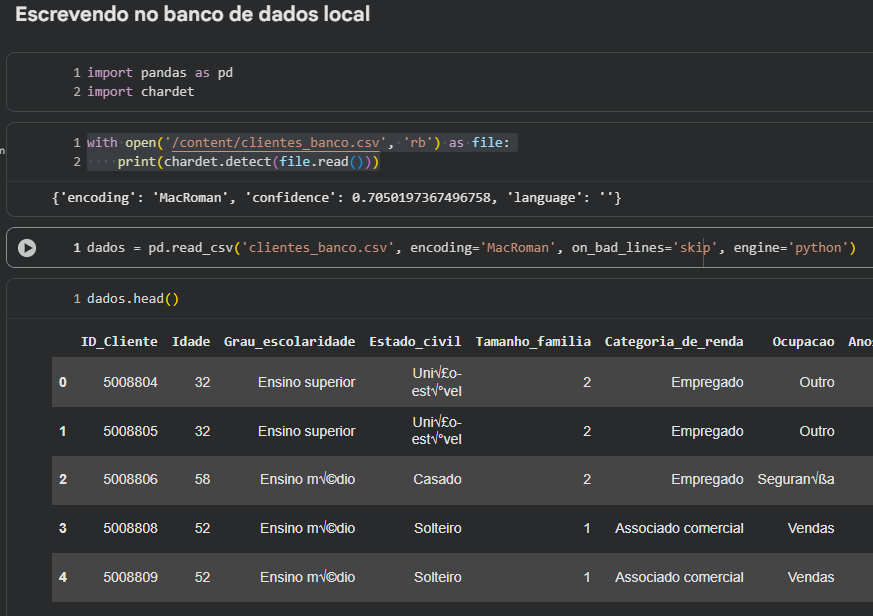Click 'Associado comercial' in row 3
Image resolution: width=873 pixels, height=616 pixels.
679,528
